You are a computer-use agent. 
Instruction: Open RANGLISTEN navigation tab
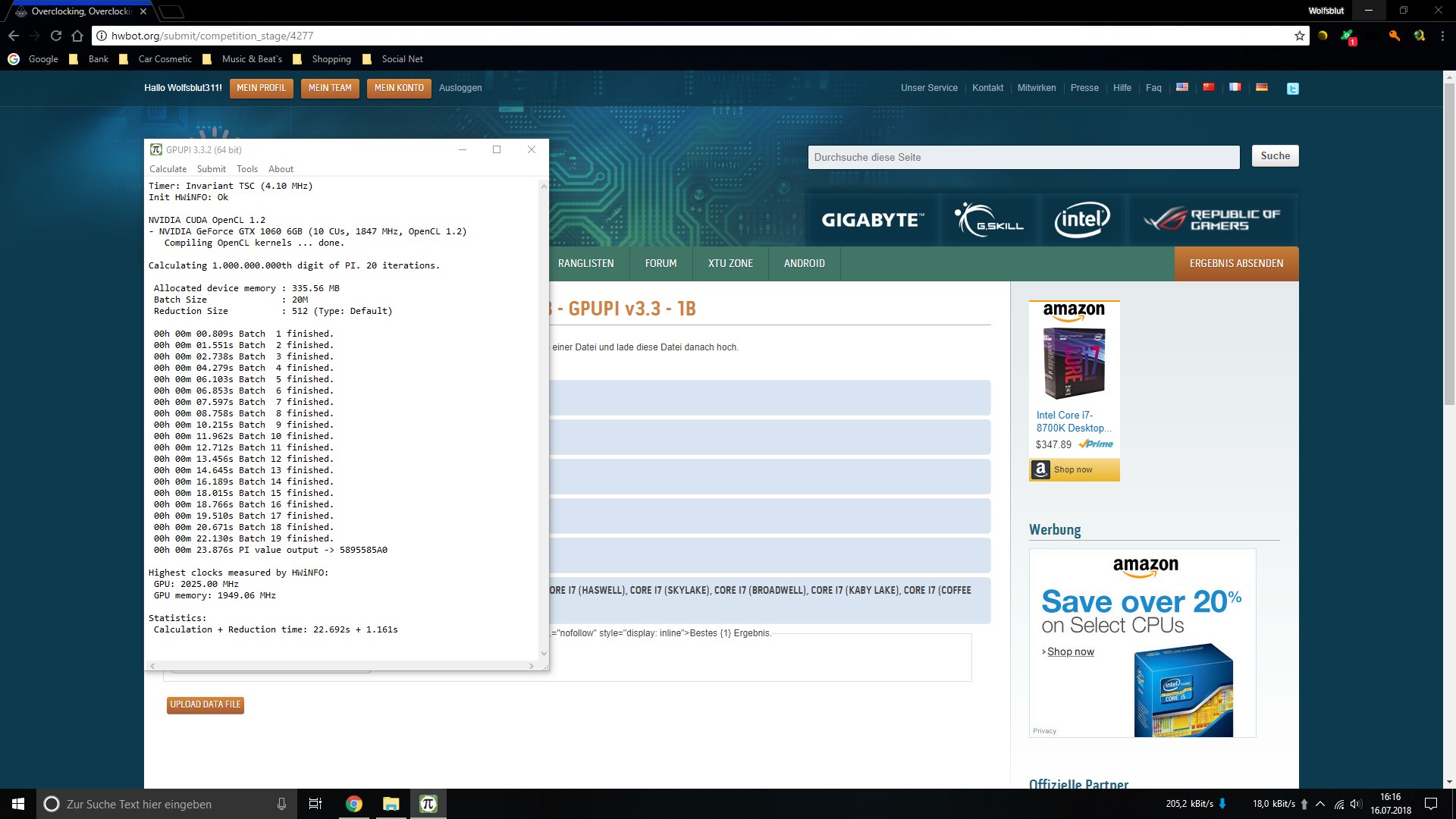[586, 263]
